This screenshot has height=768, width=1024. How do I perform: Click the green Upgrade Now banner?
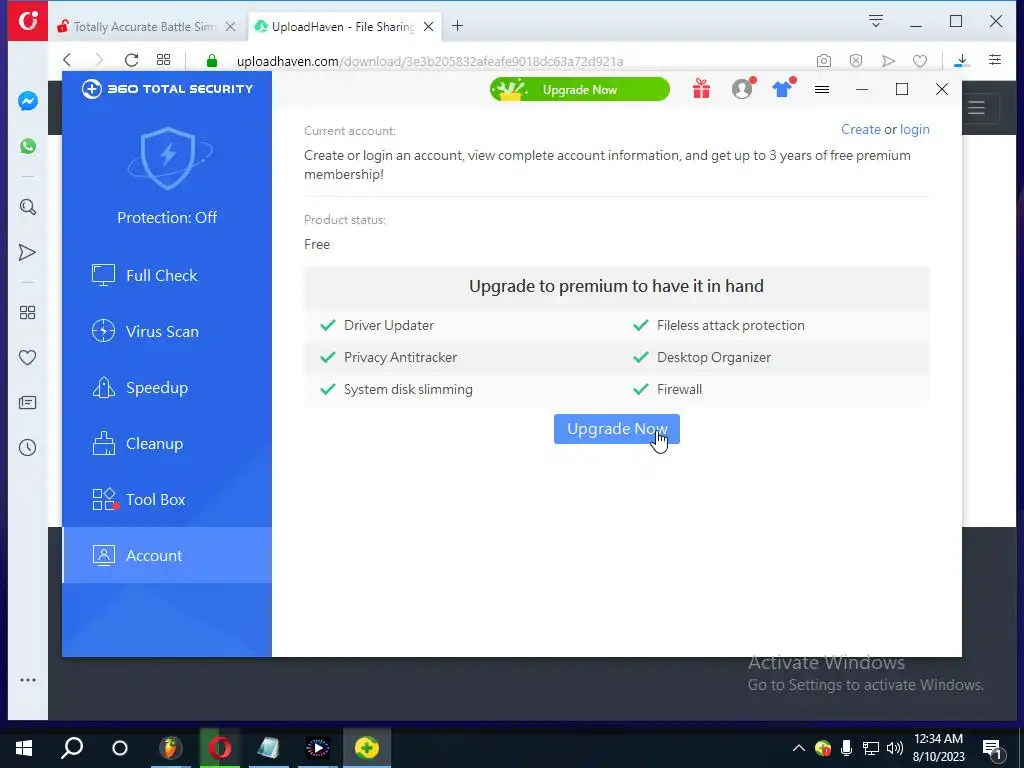[x=580, y=89]
